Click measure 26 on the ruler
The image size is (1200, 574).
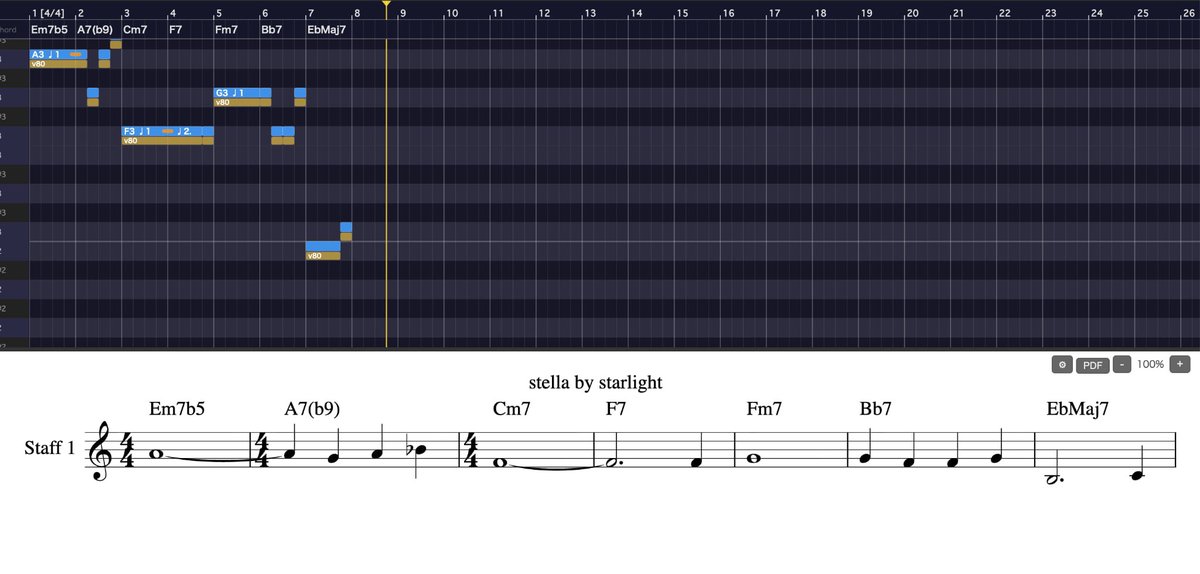pyautogui.click(x=1188, y=13)
